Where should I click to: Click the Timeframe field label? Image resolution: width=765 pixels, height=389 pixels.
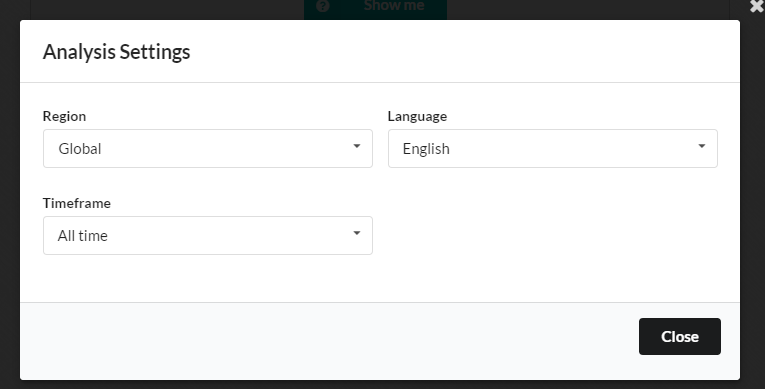click(77, 203)
